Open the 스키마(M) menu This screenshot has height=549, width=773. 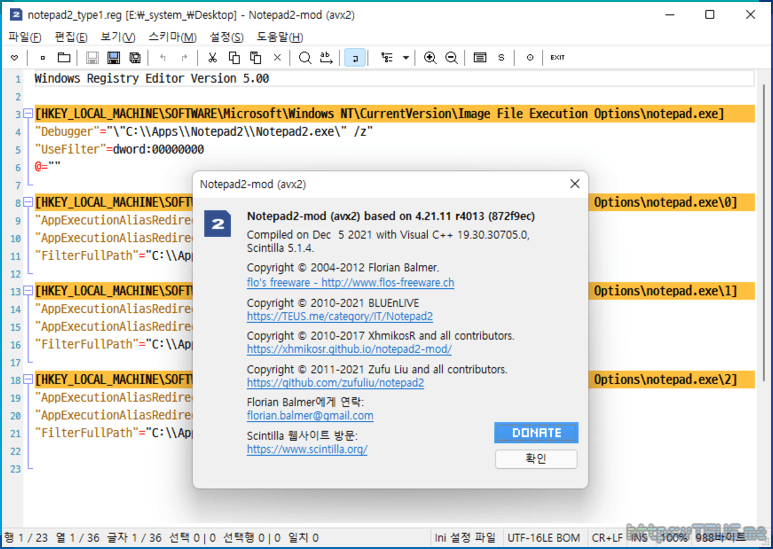click(173, 37)
